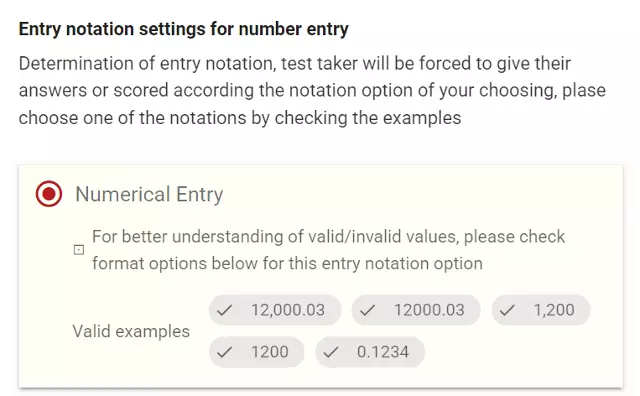Image resolution: width=640 pixels, height=396 pixels.
Task: Click the description line 'choose one of the notations'
Action: [x=240, y=118]
